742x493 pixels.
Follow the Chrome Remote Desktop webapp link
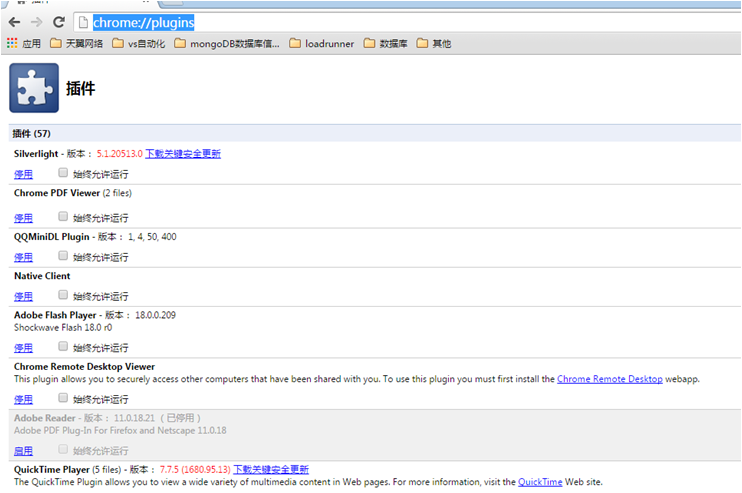click(610, 379)
